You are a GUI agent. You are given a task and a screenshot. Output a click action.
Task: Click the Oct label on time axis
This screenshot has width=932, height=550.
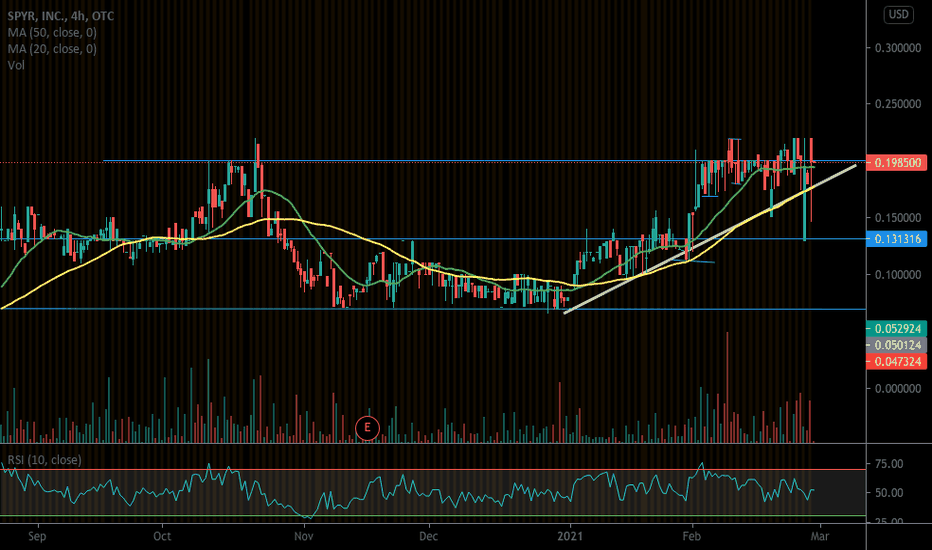tap(162, 536)
